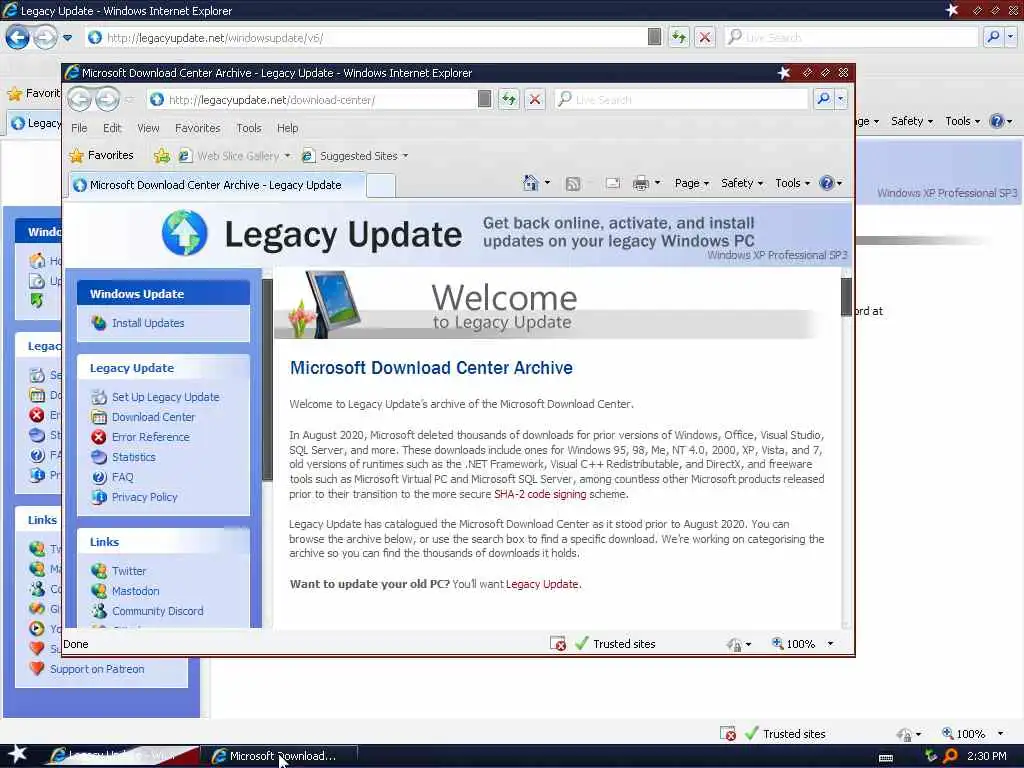Viewport: 1024px width, 768px height.
Task: Click the Live Search box in front window
Action: pos(682,99)
